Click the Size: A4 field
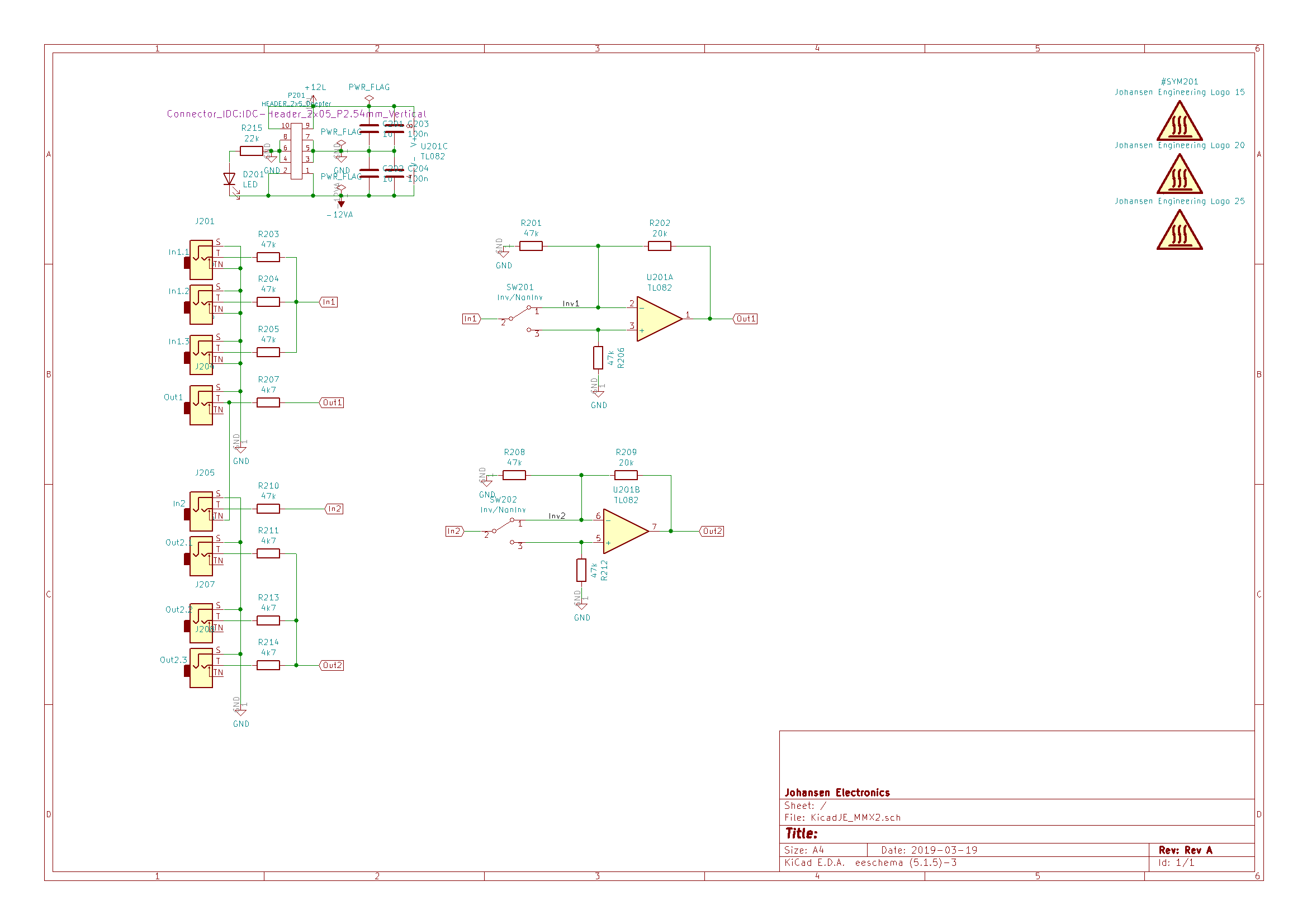This screenshot has width=1307, height=924. (x=804, y=850)
